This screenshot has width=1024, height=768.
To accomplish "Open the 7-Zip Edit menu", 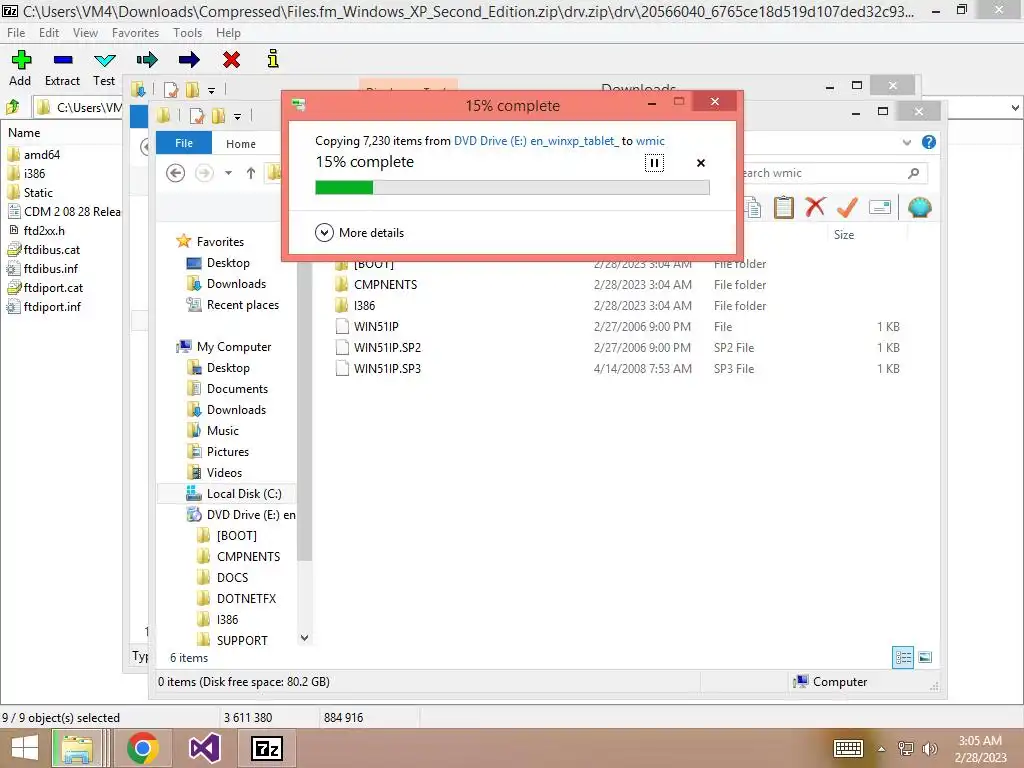I will pyautogui.click(x=49, y=33).
